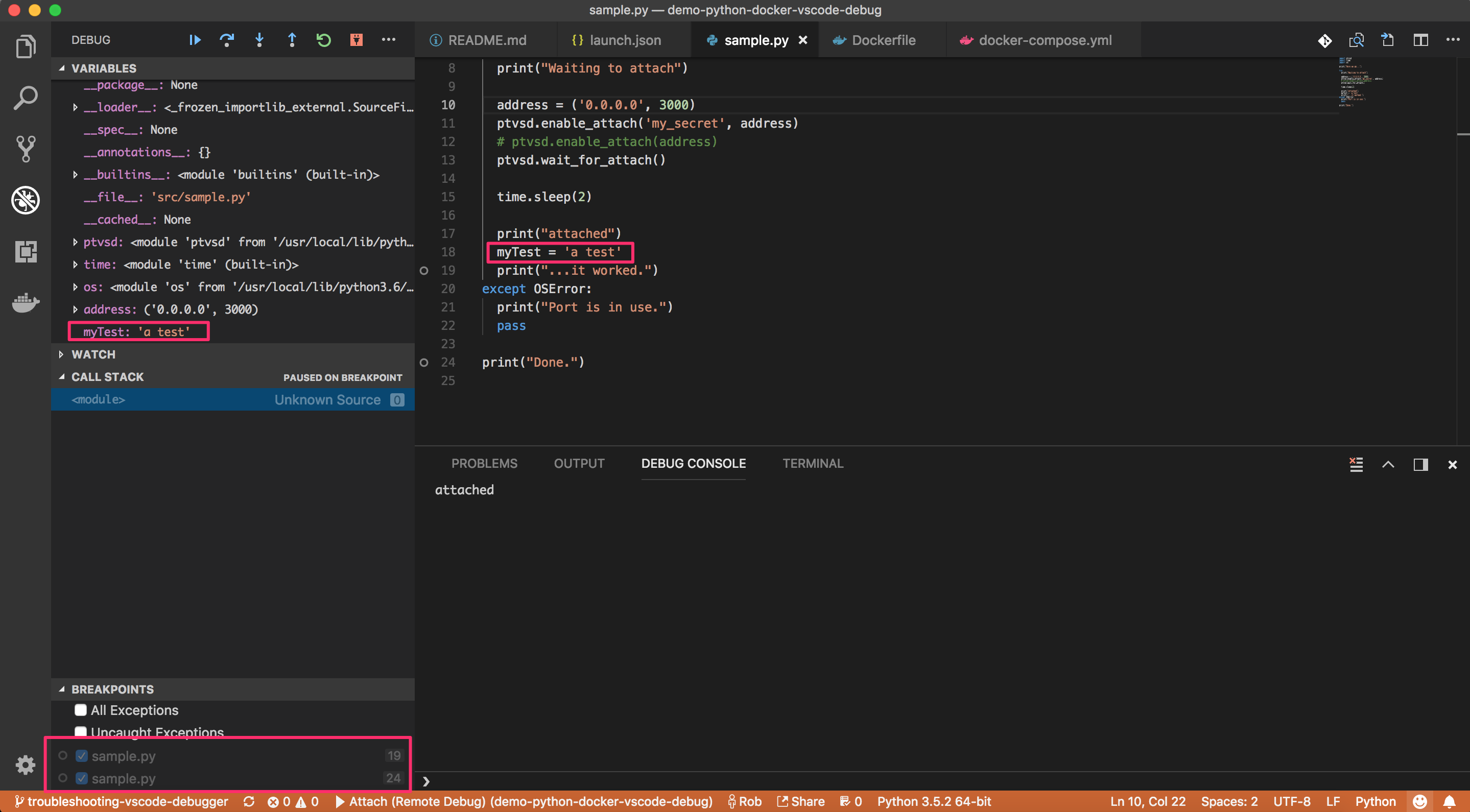Clear the debug console output
Image resolution: width=1470 pixels, height=812 pixels.
1356,465
